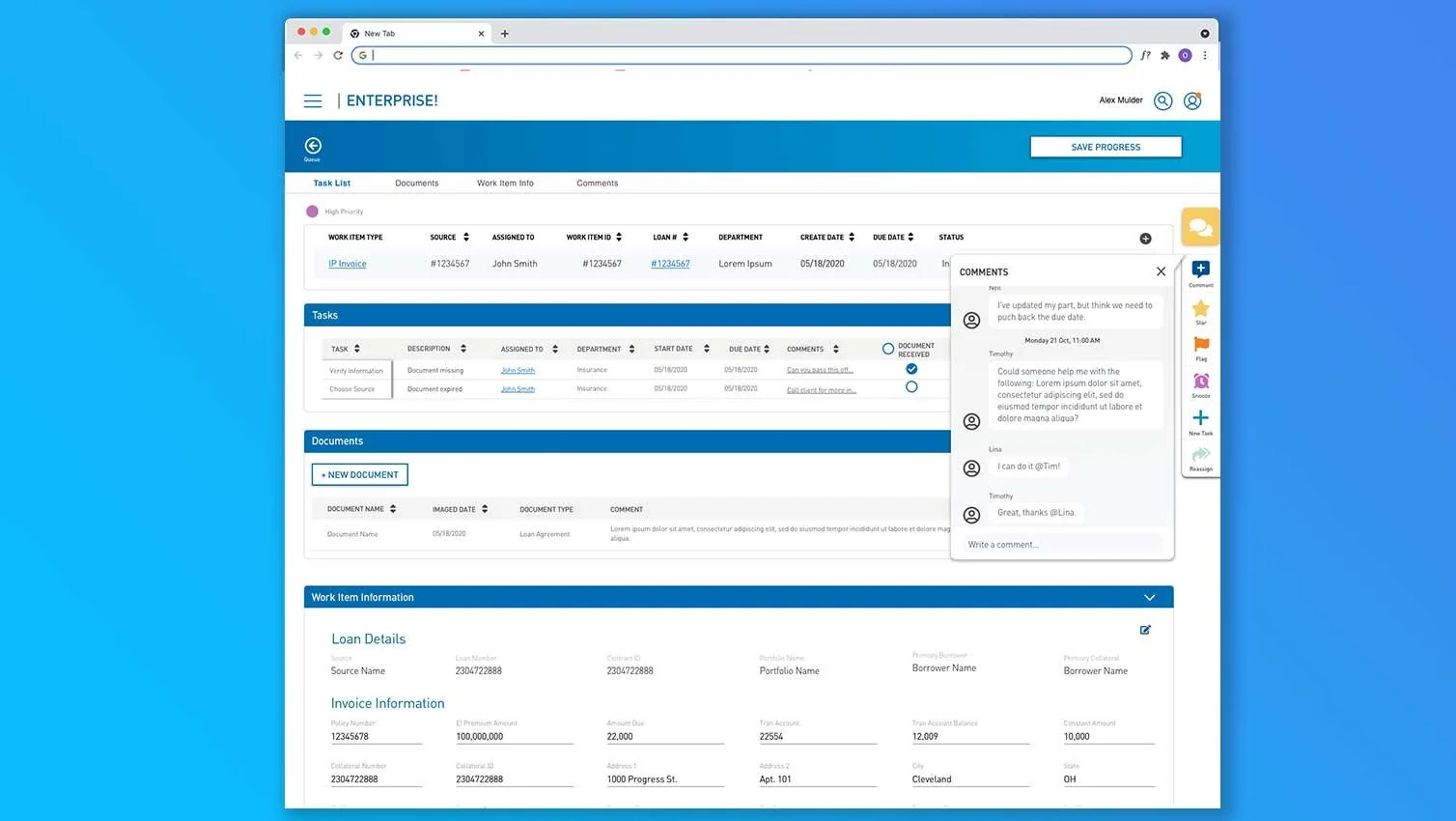
Task: Click the browser profile avatar in the toolbar
Action: (1185, 55)
